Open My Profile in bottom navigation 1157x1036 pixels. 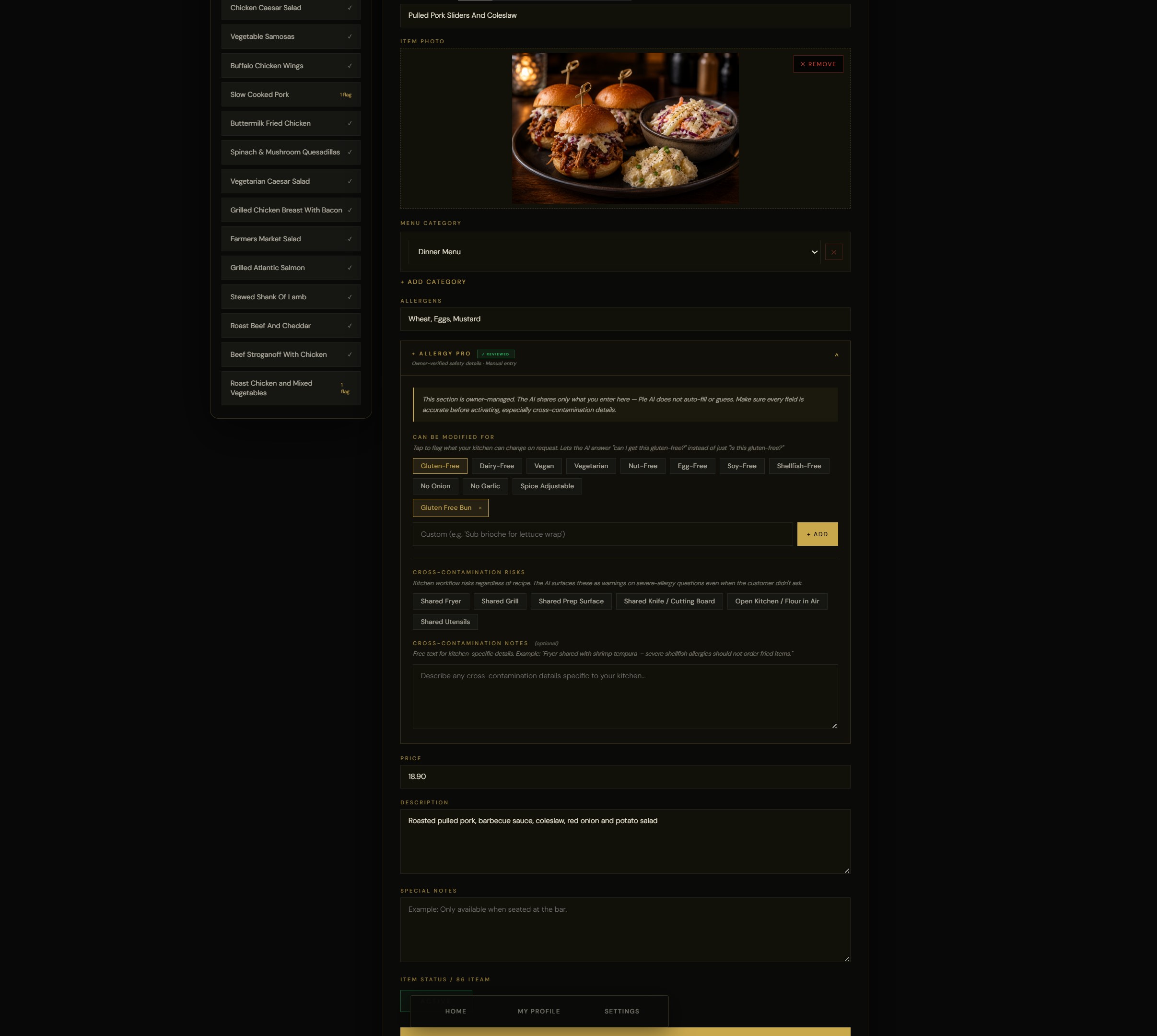[x=538, y=1012]
